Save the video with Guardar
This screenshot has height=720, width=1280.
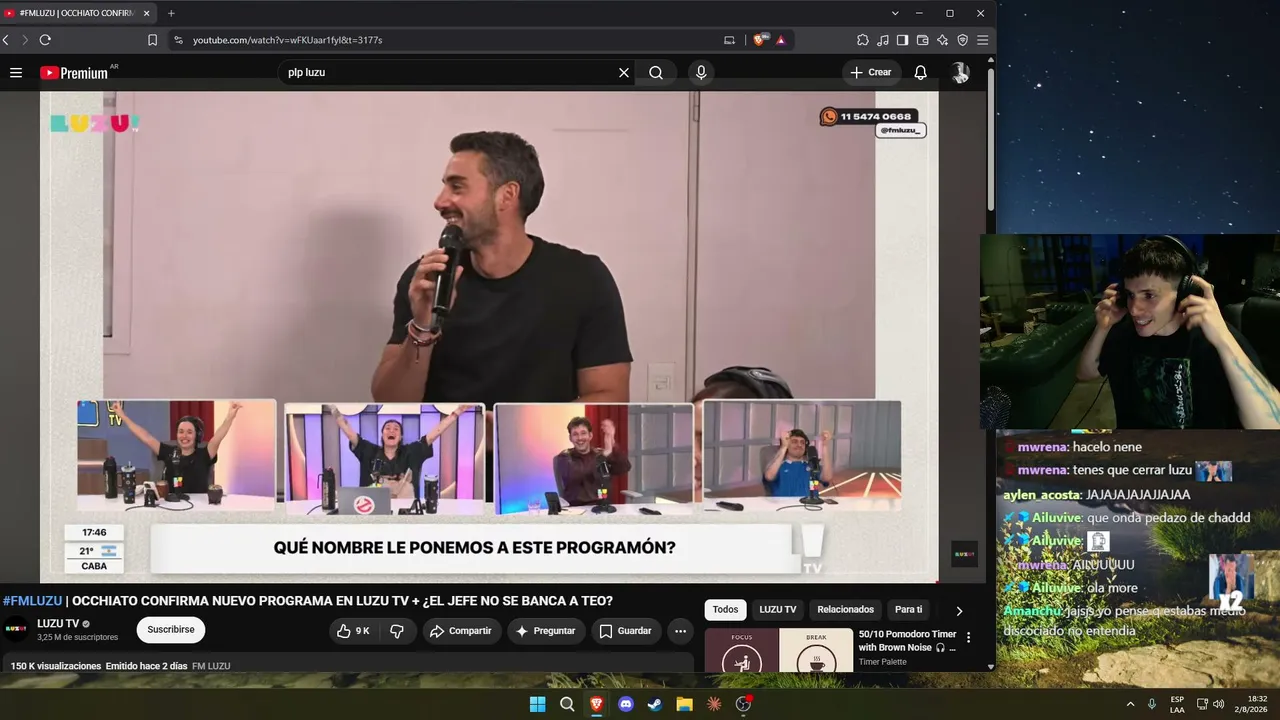(x=625, y=631)
